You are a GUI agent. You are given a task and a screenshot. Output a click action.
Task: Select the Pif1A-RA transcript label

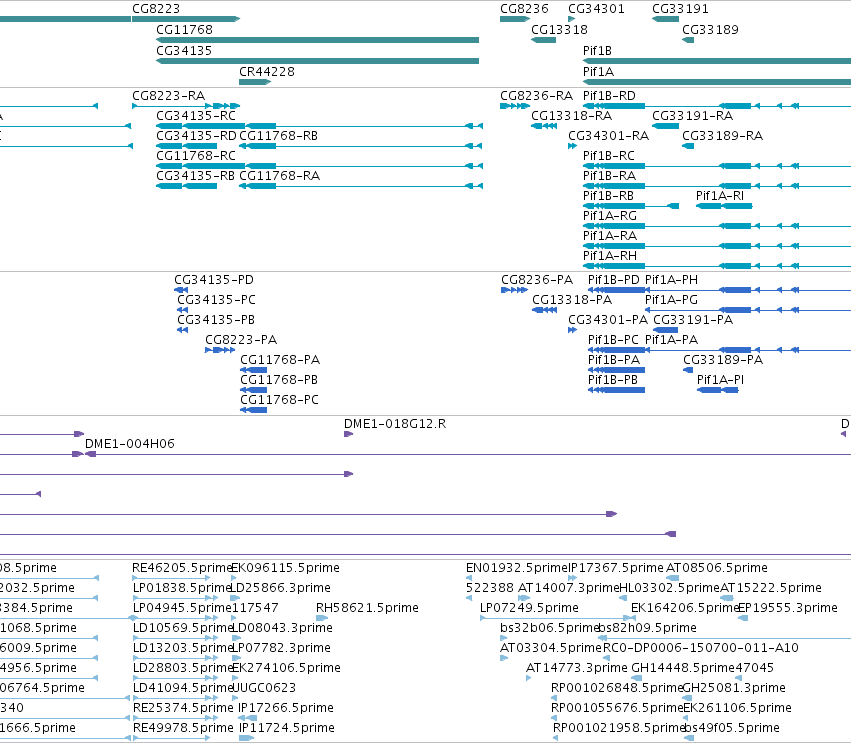click(x=609, y=236)
